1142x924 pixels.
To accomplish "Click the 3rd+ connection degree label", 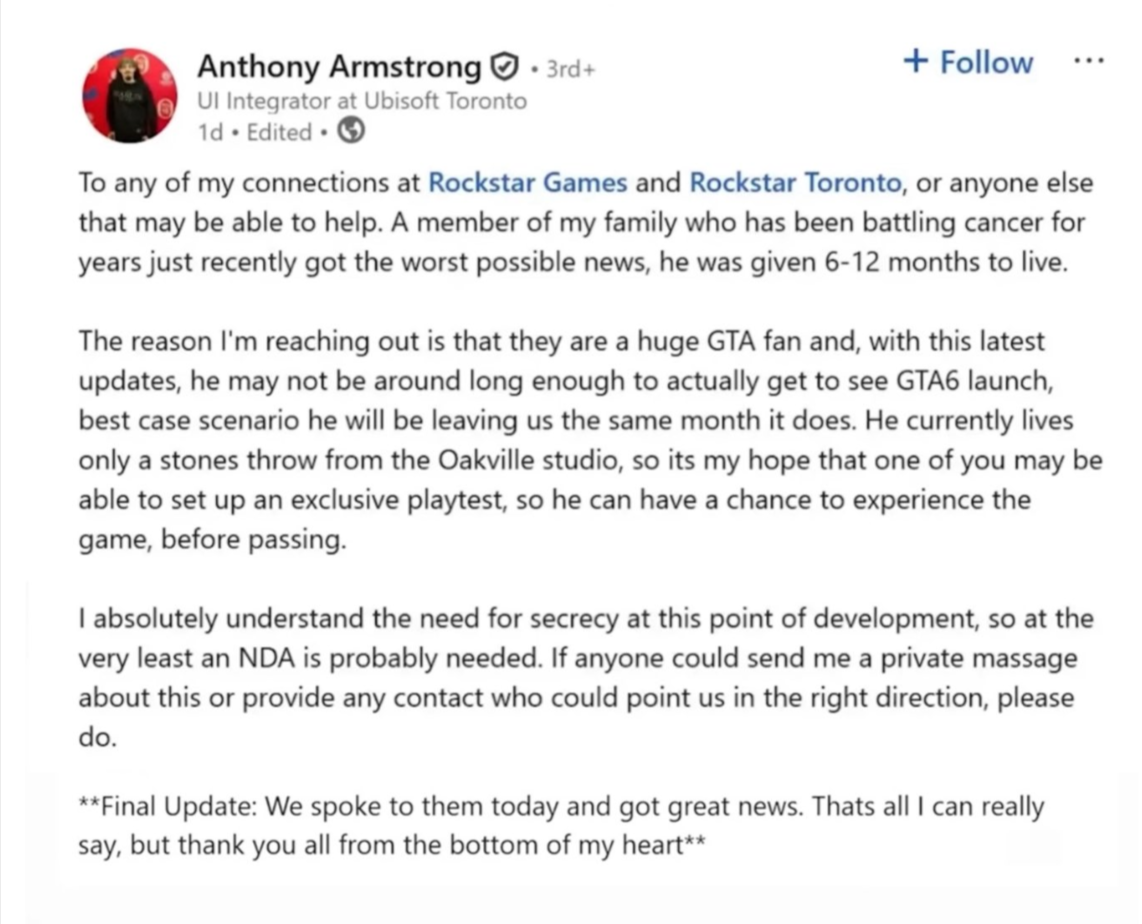I will click(x=571, y=70).
